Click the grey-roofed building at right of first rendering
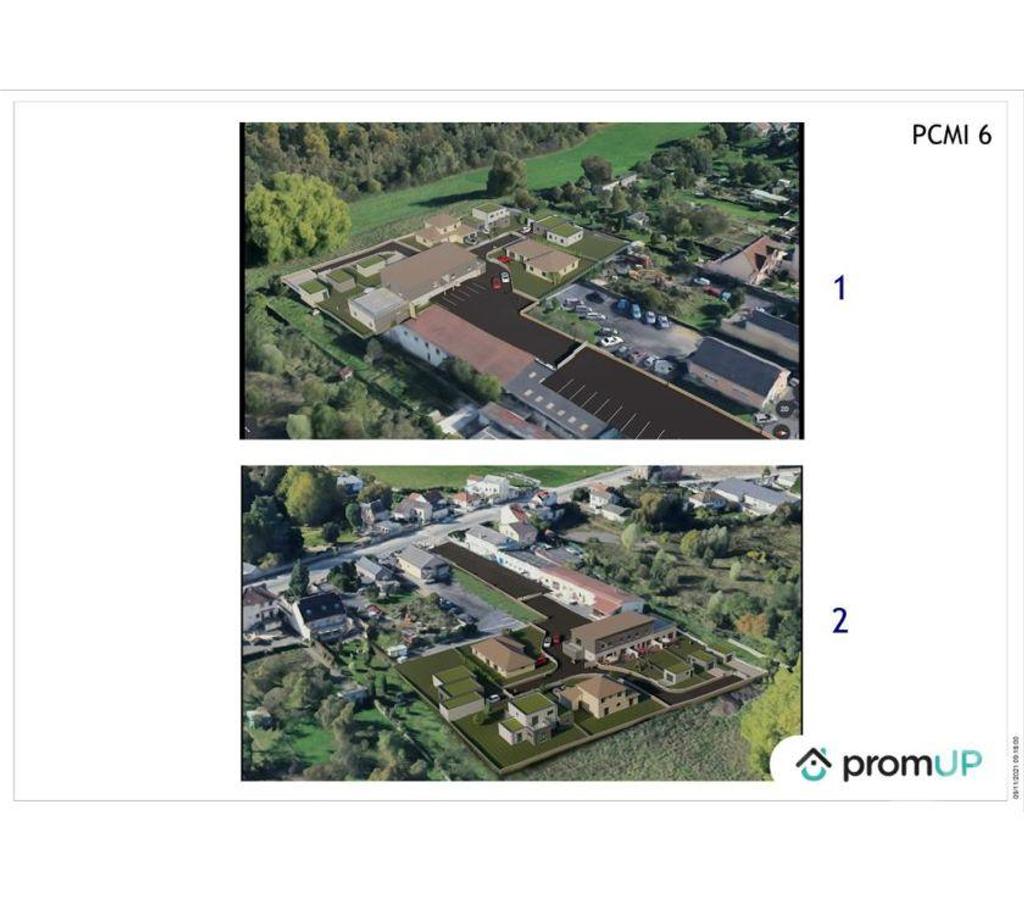The image size is (1024, 902). [x=738, y=370]
